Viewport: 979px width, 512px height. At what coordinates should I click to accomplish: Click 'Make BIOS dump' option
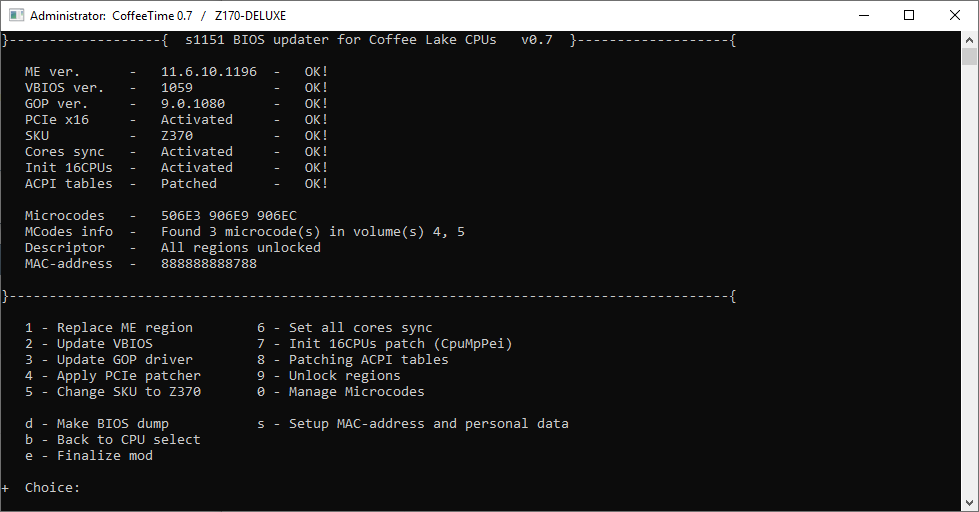pyautogui.click(x=97, y=424)
